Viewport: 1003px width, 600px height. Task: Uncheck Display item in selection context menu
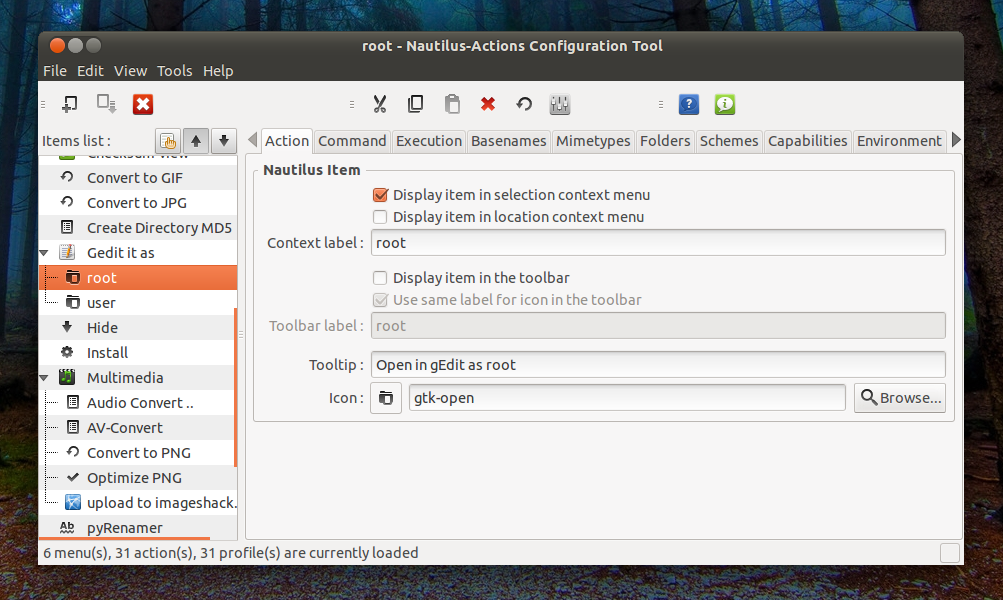[x=381, y=195]
